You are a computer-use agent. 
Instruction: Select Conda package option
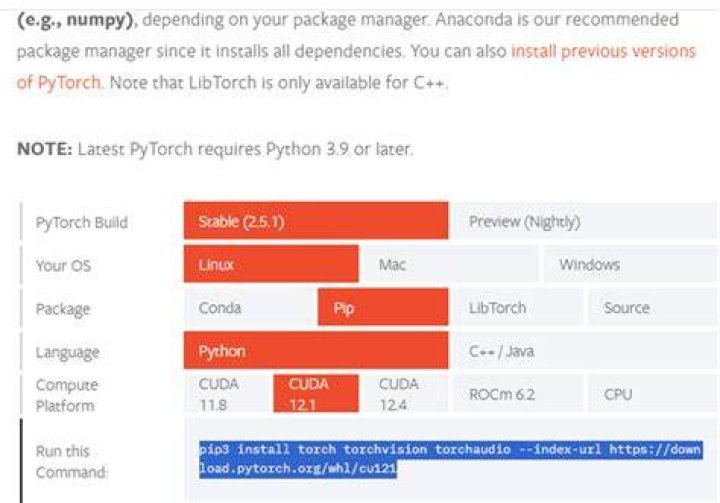(249, 307)
